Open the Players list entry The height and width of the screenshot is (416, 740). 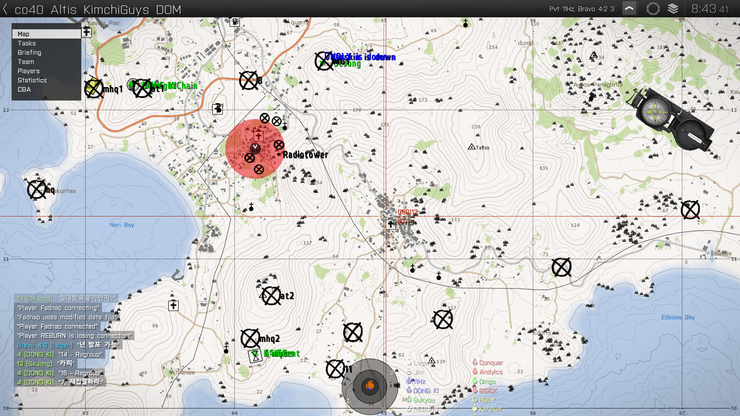[46, 71]
